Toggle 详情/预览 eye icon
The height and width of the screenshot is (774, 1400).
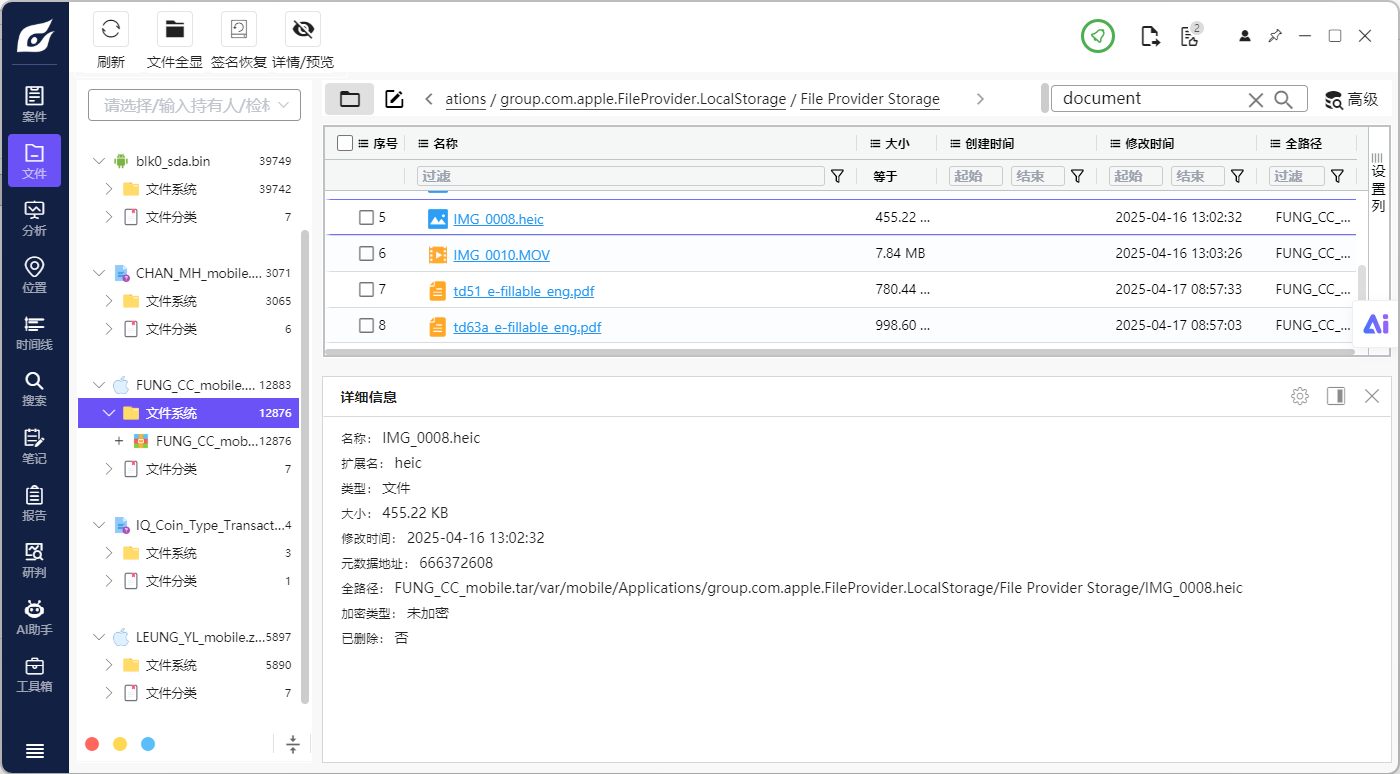[x=303, y=29]
